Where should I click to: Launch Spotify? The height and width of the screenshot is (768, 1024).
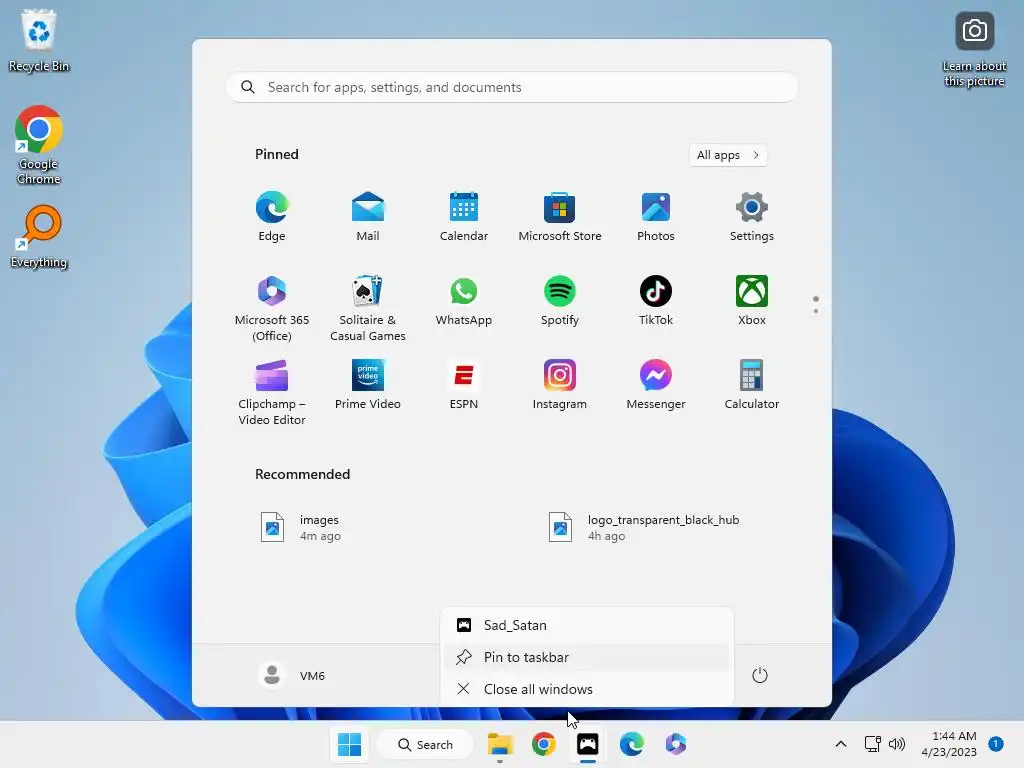pyautogui.click(x=560, y=301)
